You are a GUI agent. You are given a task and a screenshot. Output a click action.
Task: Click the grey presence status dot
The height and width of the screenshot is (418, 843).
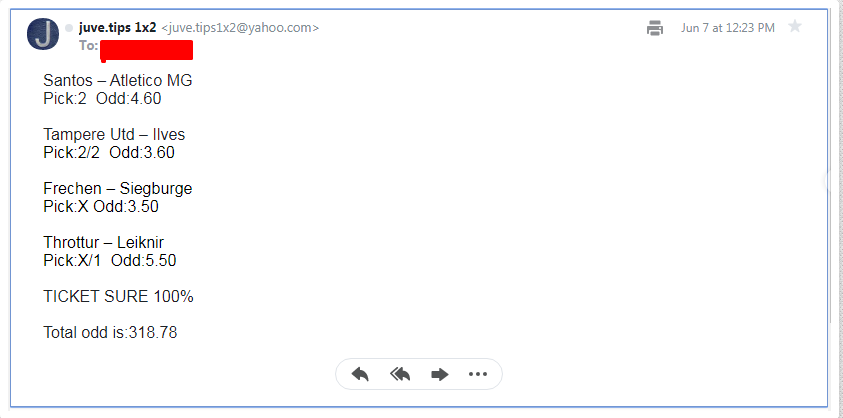(69, 28)
